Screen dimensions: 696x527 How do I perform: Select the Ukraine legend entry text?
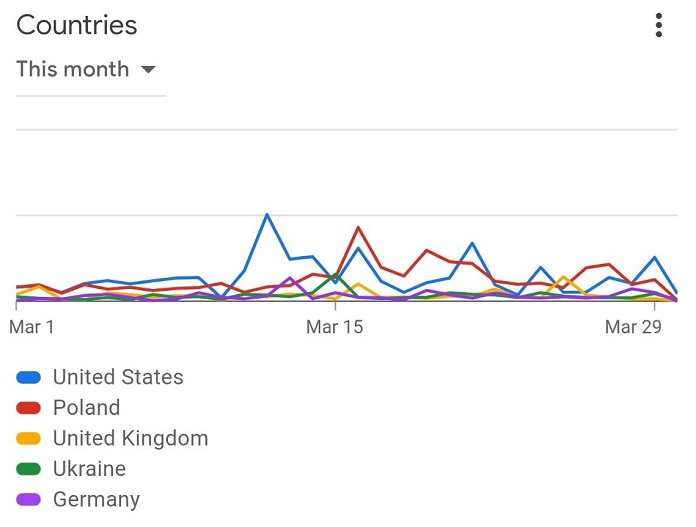pyautogui.click(x=89, y=469)
